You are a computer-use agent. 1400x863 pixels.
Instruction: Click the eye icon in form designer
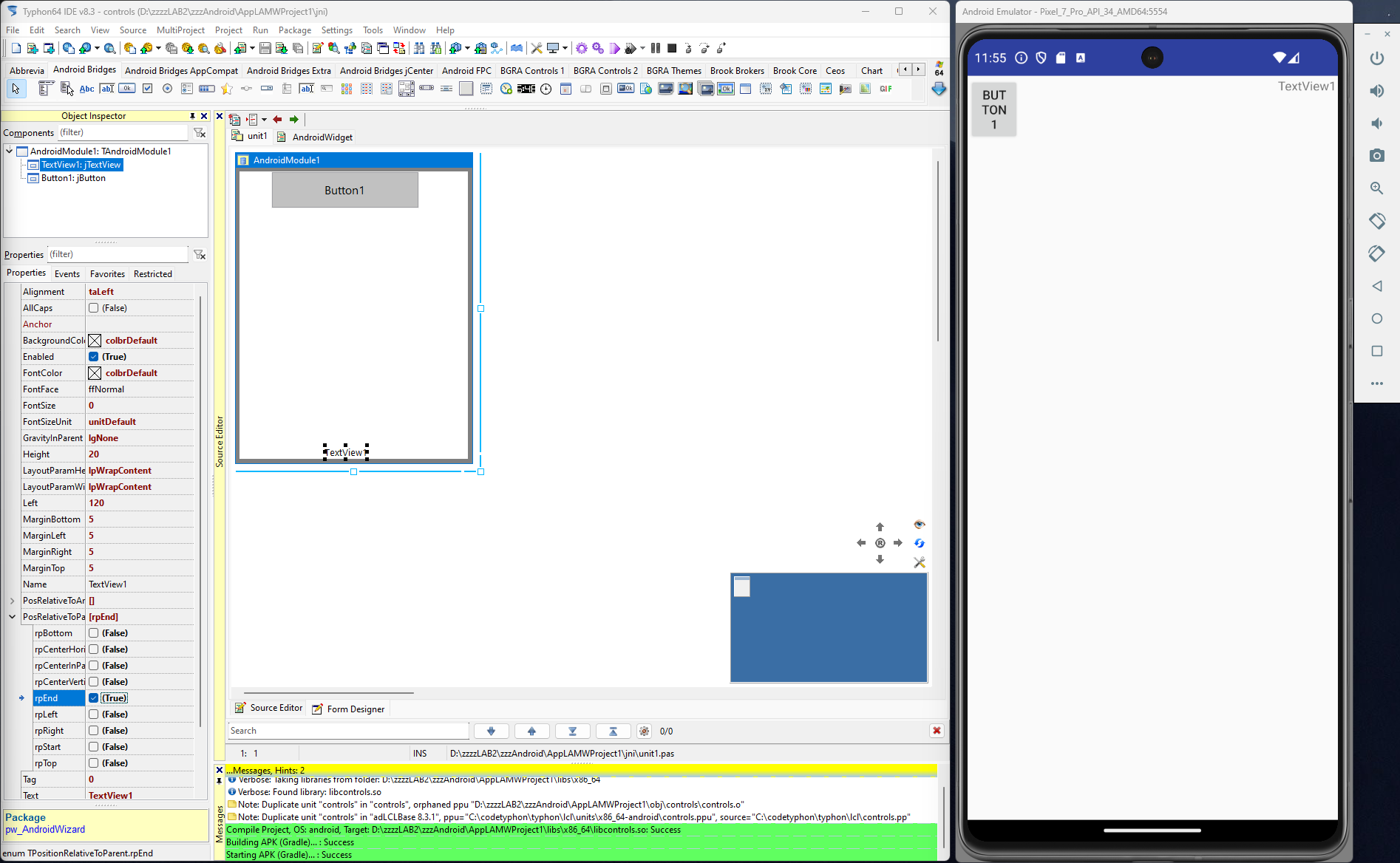coord(920,525)
